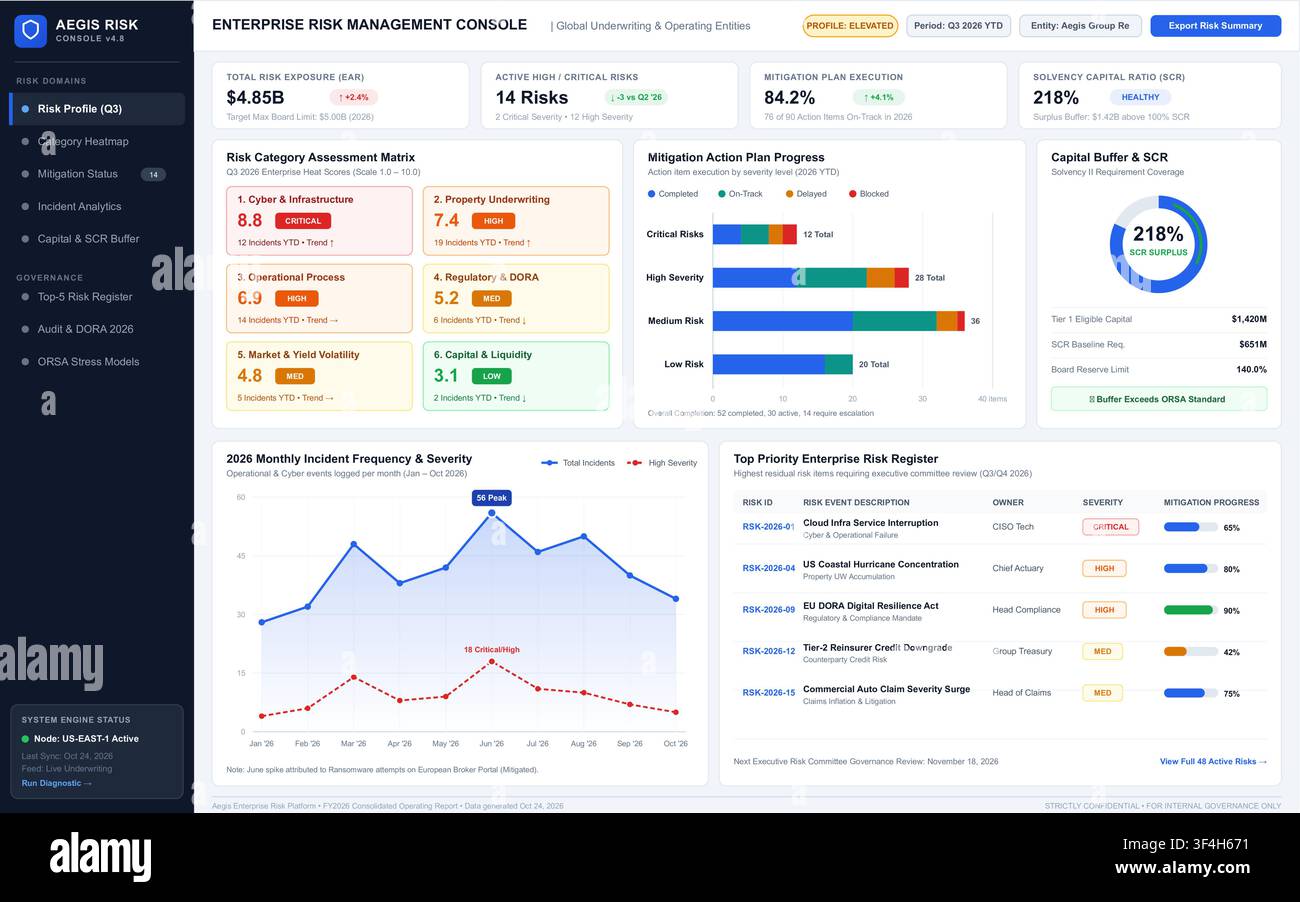Screen dimensions: 1300x902
Task: Select the Market & Yield Volatility card
Action: pyautogui.click(x=319, y=376)
